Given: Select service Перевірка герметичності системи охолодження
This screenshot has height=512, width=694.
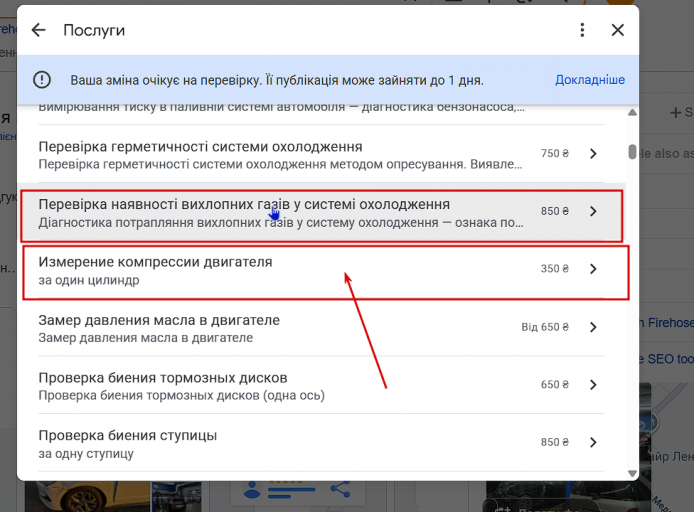Looking at the screenshot, I should [321, 154].
